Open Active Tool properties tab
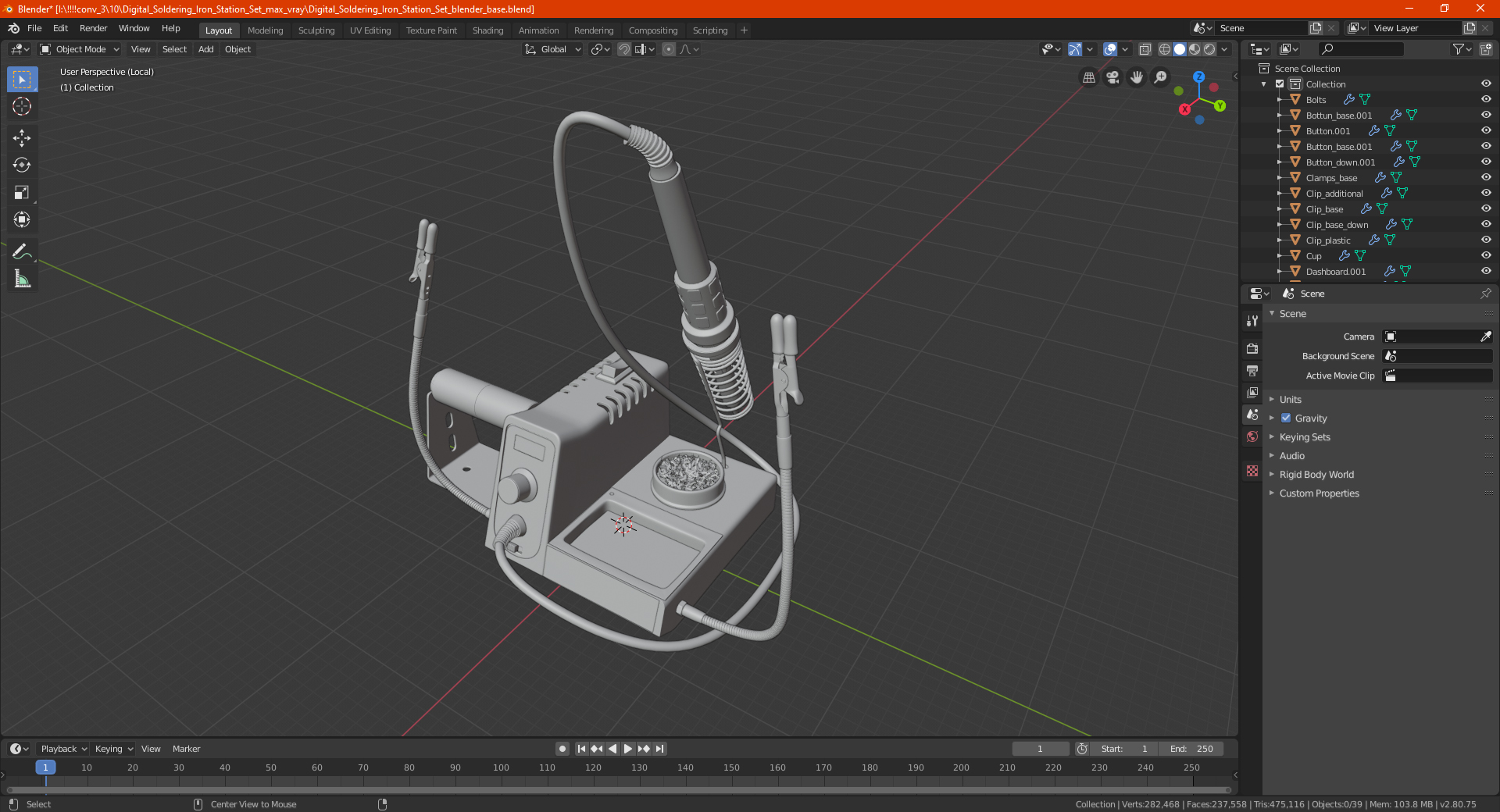The width and height of the screenshot is (1500, 812). pyautogui.click(x=1252, y=321)
